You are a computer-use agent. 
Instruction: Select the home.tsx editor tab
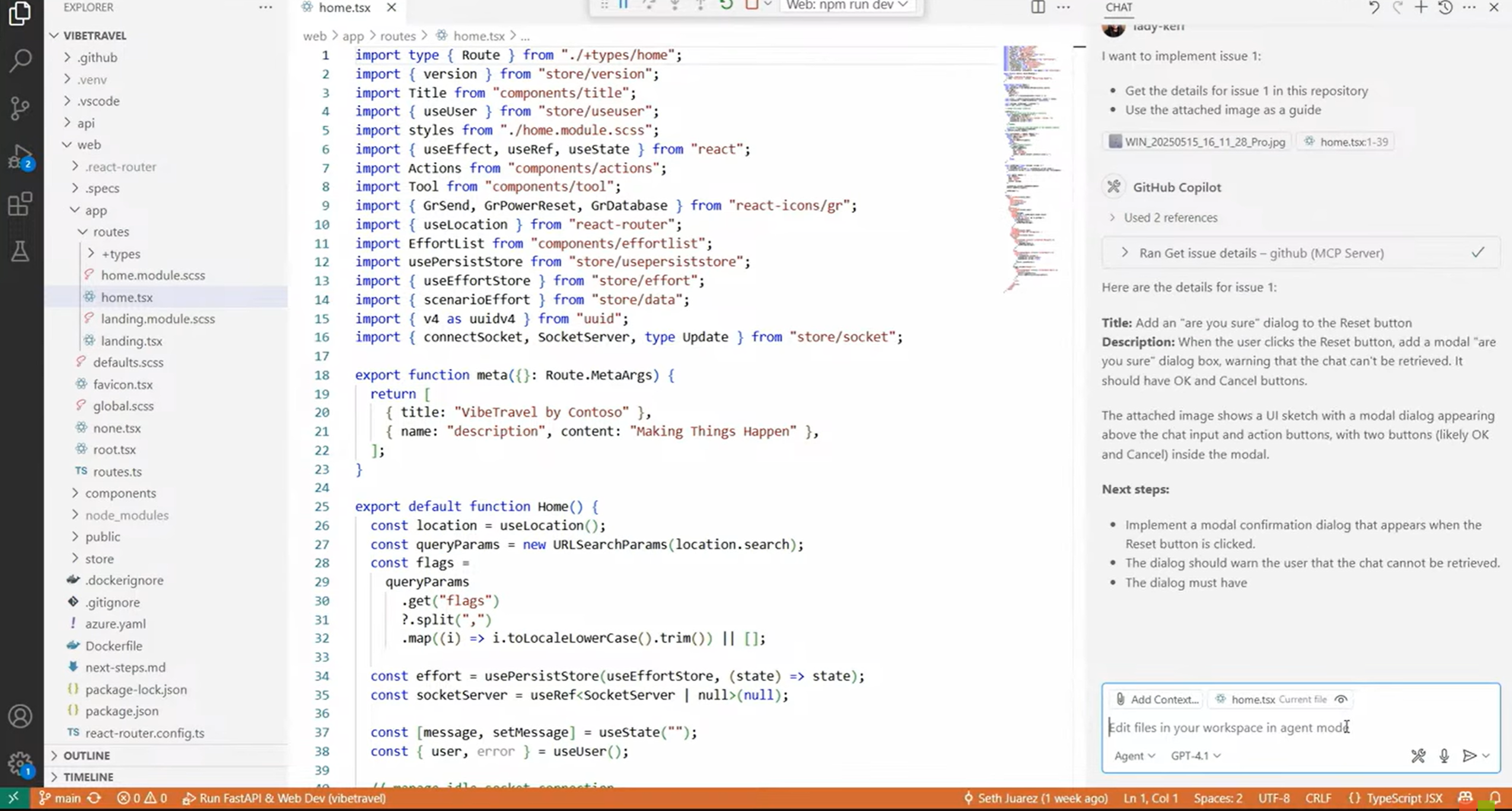(344, 8)
